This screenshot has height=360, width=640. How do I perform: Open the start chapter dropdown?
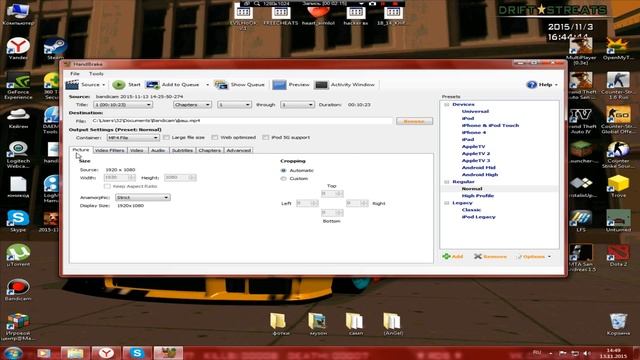pyautogui.click(x=234, y=105)
